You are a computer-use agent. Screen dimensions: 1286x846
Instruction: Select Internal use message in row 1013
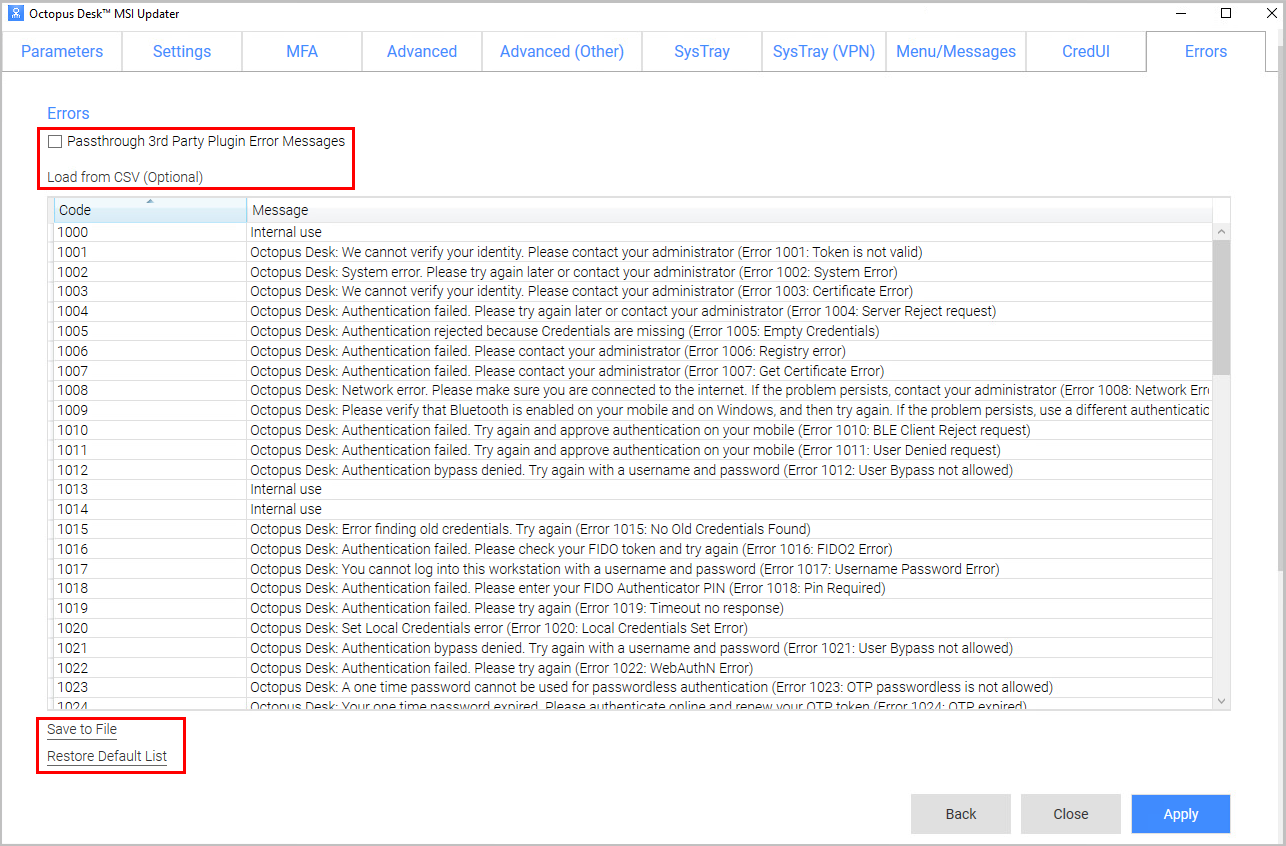point(730,489)
